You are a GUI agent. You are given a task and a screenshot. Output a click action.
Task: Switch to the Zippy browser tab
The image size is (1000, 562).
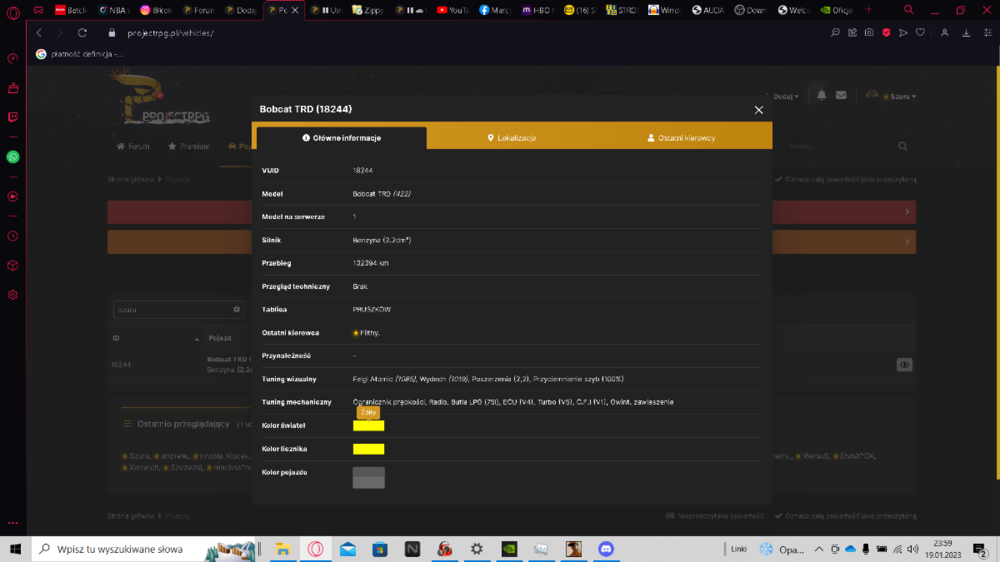coord(368,10)
